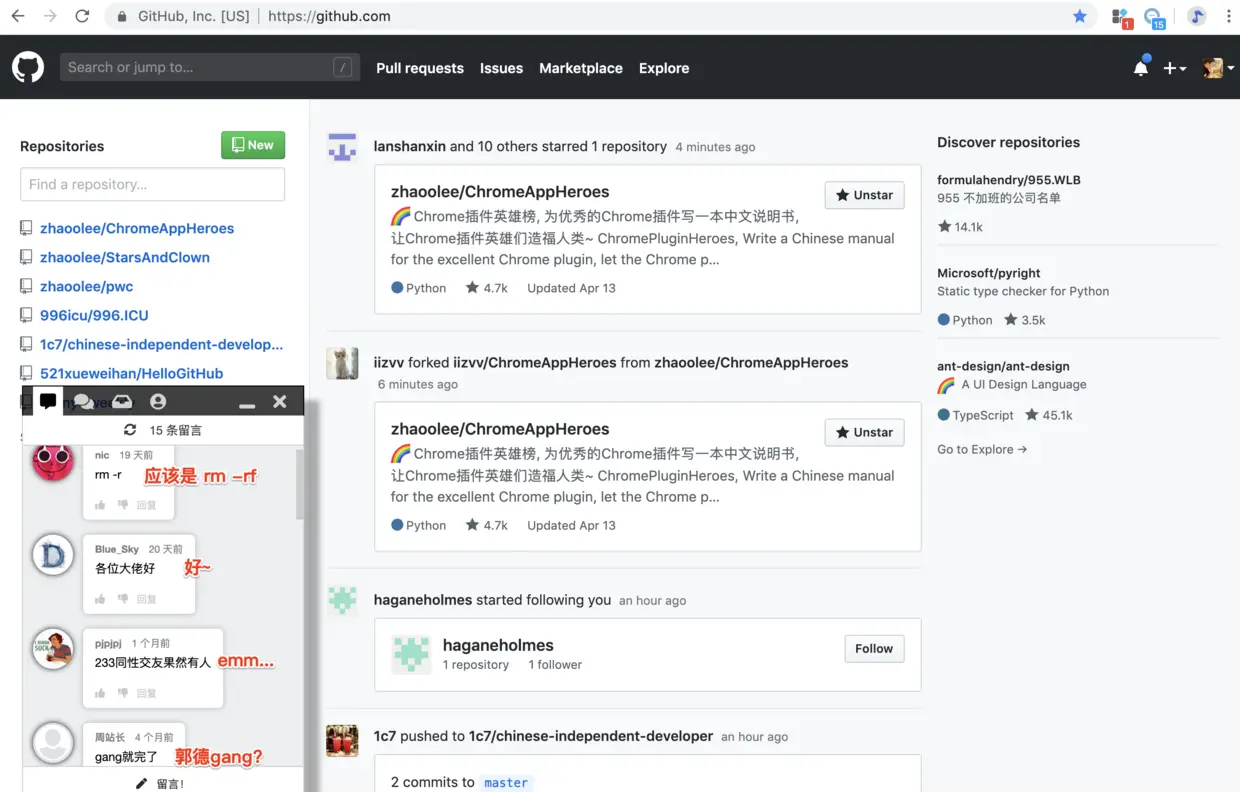Reload the GitHub page
Image resolution: width=1240 pixels, height=792 pixels.
(x=82, y=16)
